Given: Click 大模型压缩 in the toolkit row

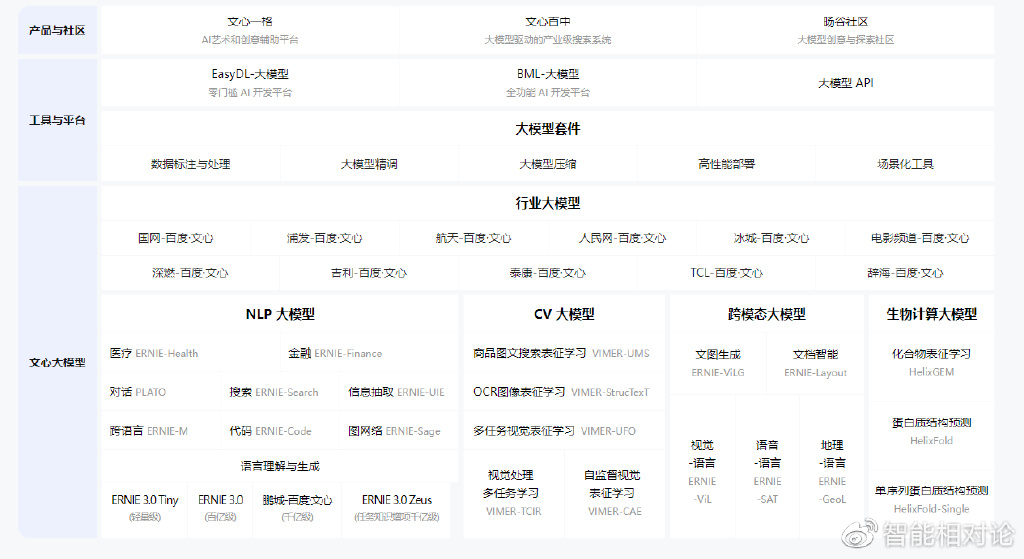Looking at the screenshot, I should click(547, 164).
